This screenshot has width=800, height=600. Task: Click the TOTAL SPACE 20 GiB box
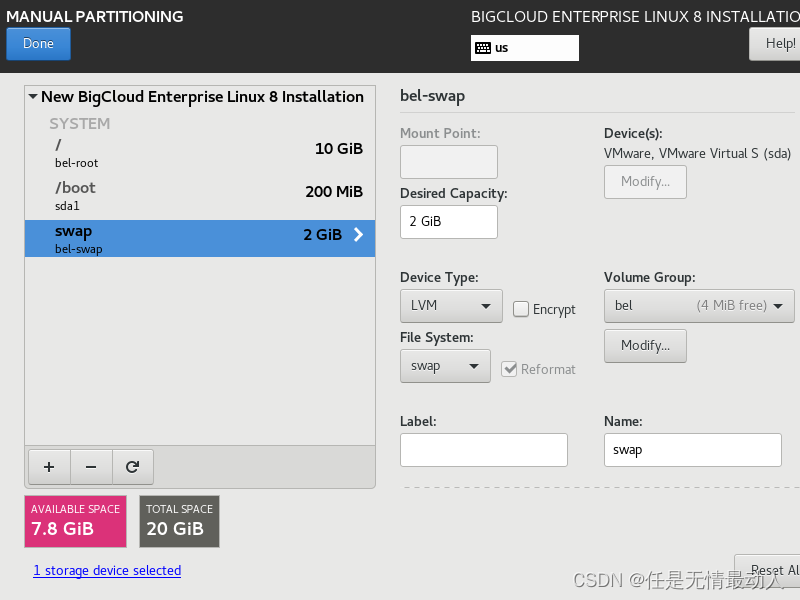pos(180,521)
